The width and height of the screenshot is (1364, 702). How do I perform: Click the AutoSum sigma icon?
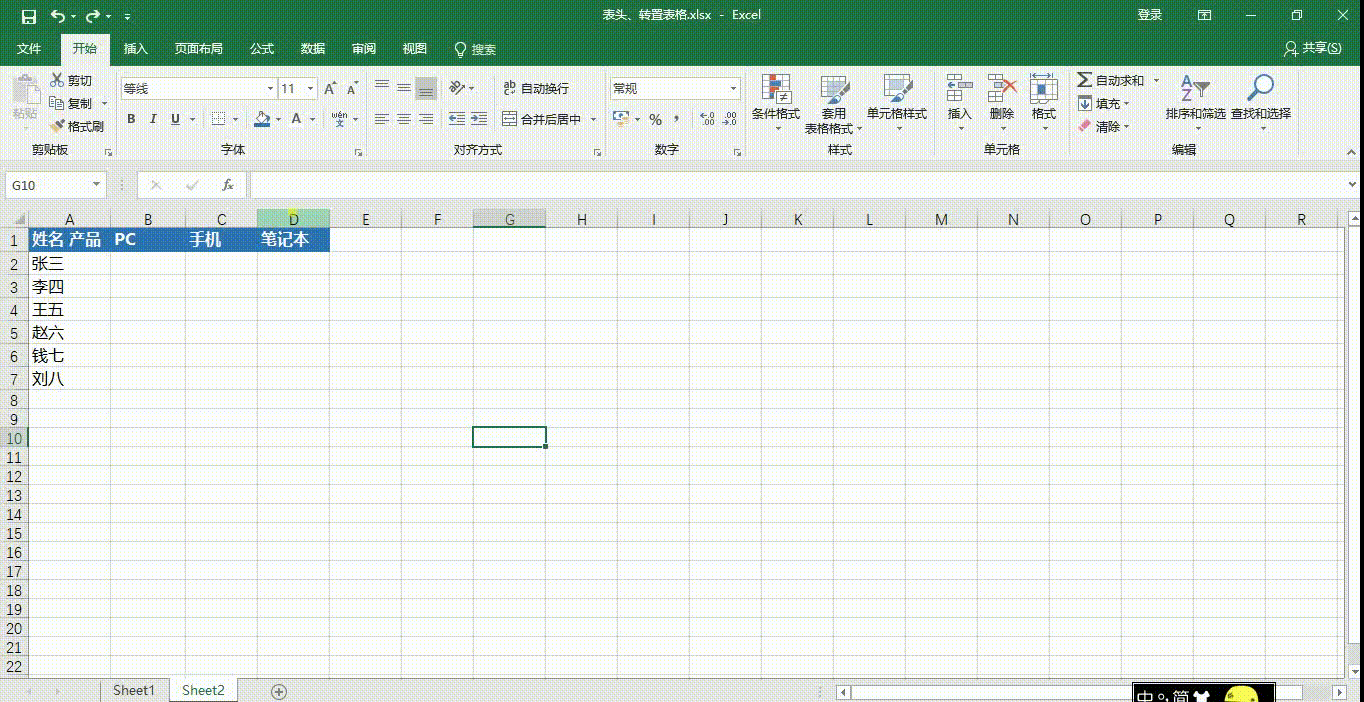1085,80
